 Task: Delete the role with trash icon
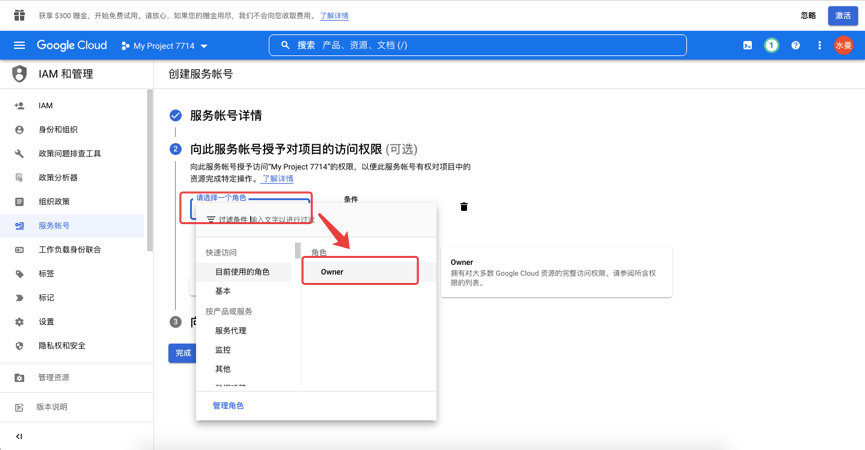click(464, 207)
